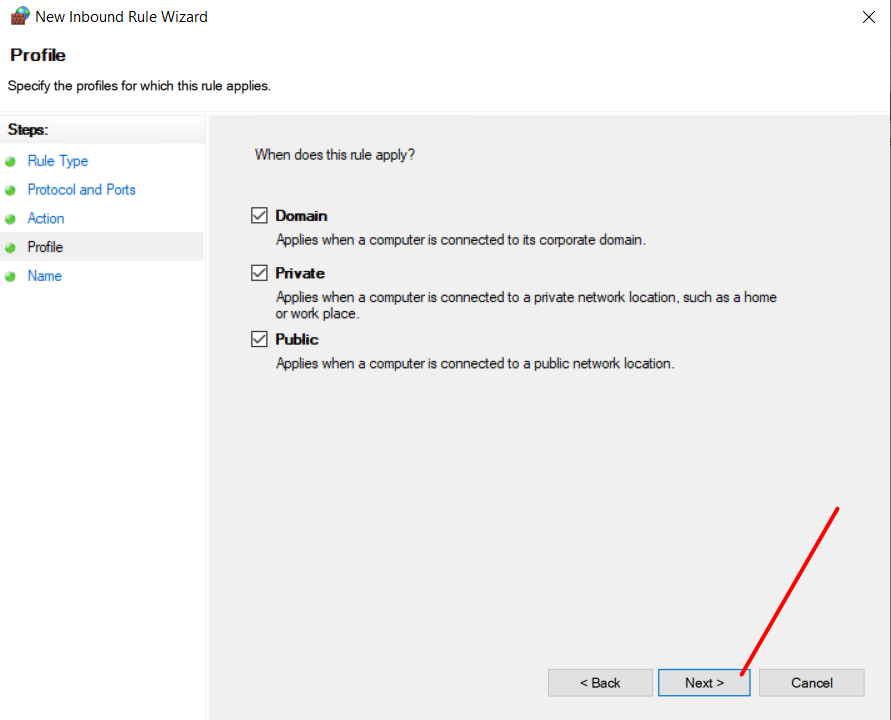Go to the Rule Type step
This screenshot has width=891, height=720.
point(58,161)
